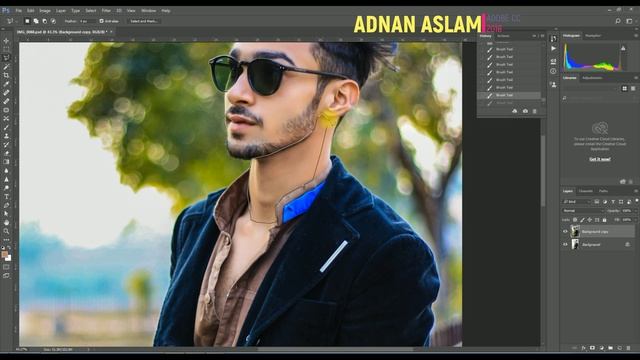The height and width of the screenshot is (360, 640).
Task: Add a layer mask
Action: pyautogui.click(x=592, y=348)
